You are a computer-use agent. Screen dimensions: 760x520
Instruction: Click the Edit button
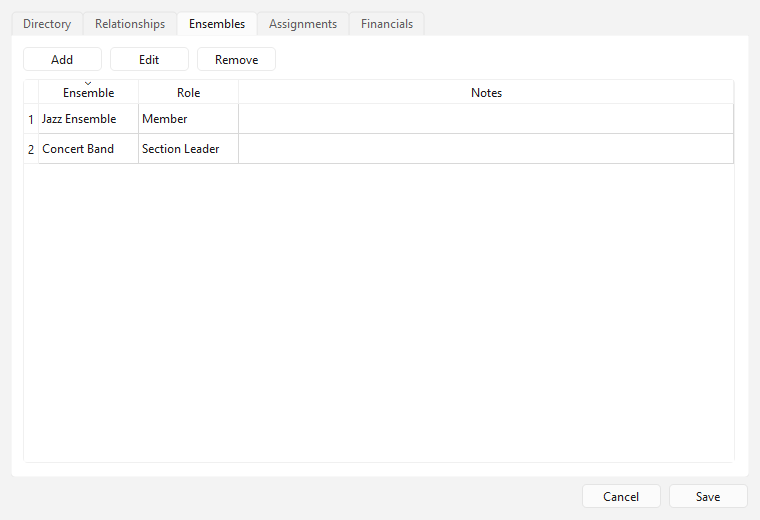tap(149, 59)
